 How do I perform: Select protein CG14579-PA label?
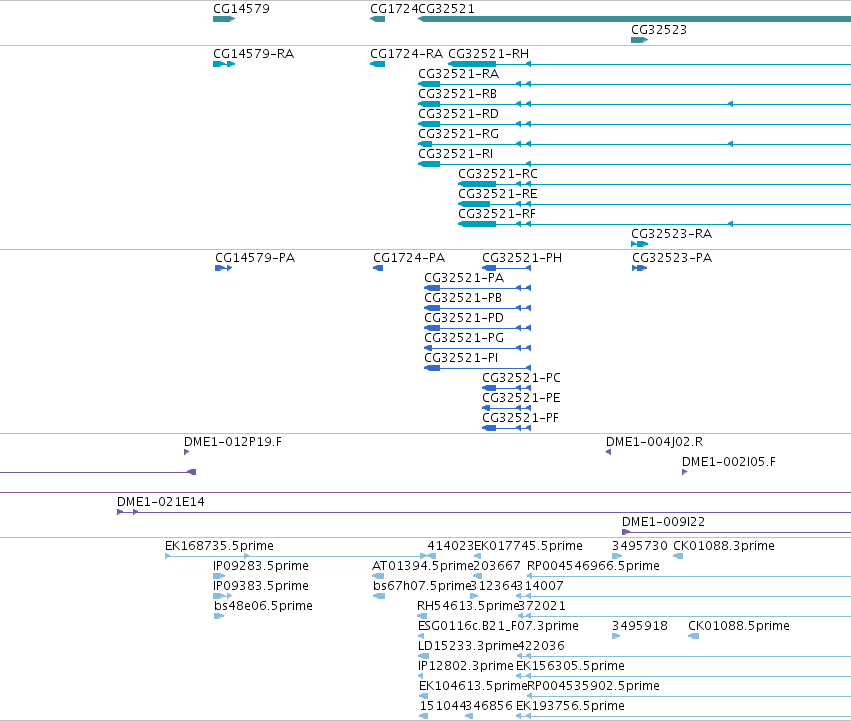(x=255, y=258)
